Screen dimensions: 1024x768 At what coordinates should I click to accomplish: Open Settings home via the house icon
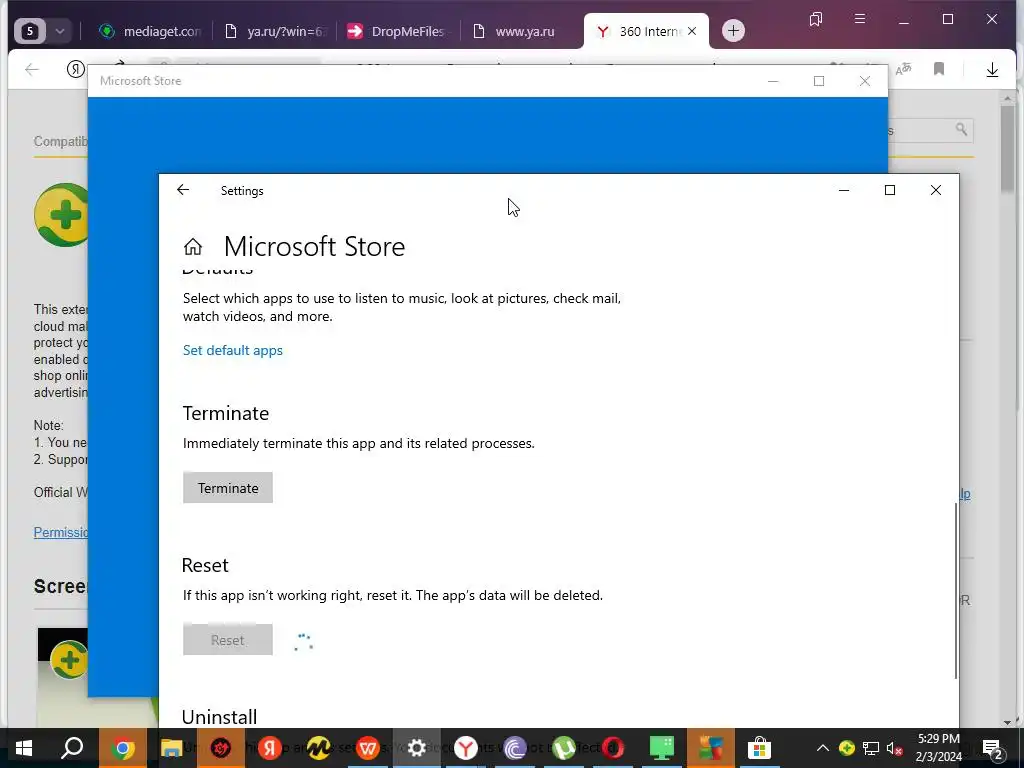tap(193, 247)
